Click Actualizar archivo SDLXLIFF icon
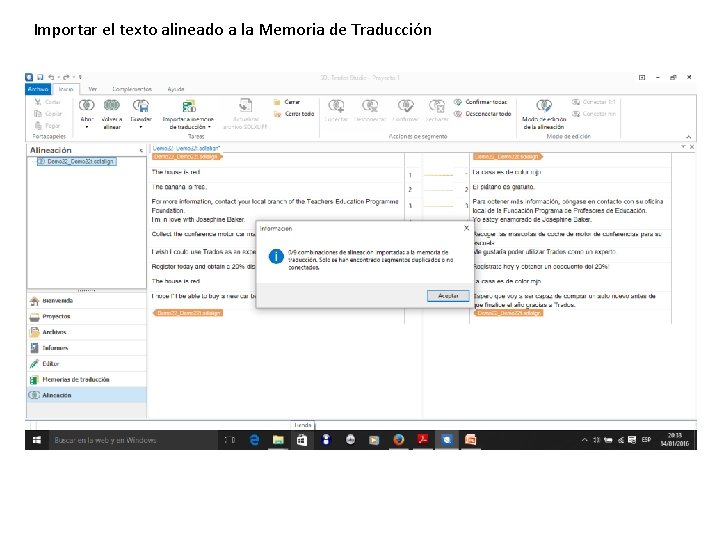Image resolution: width=720 pixels, height=540 pixels. 245,105
